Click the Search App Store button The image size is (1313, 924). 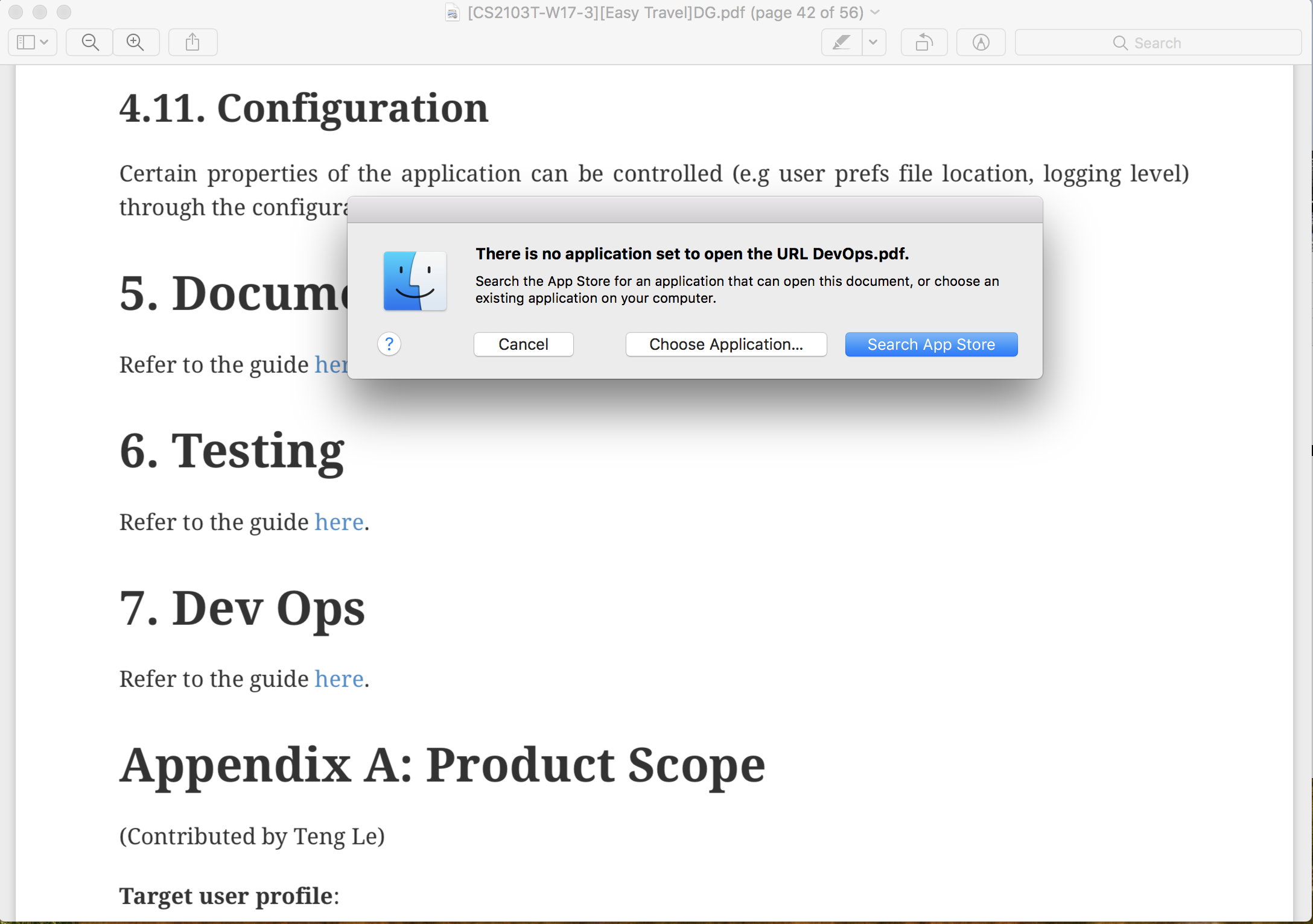coord(931,344)
